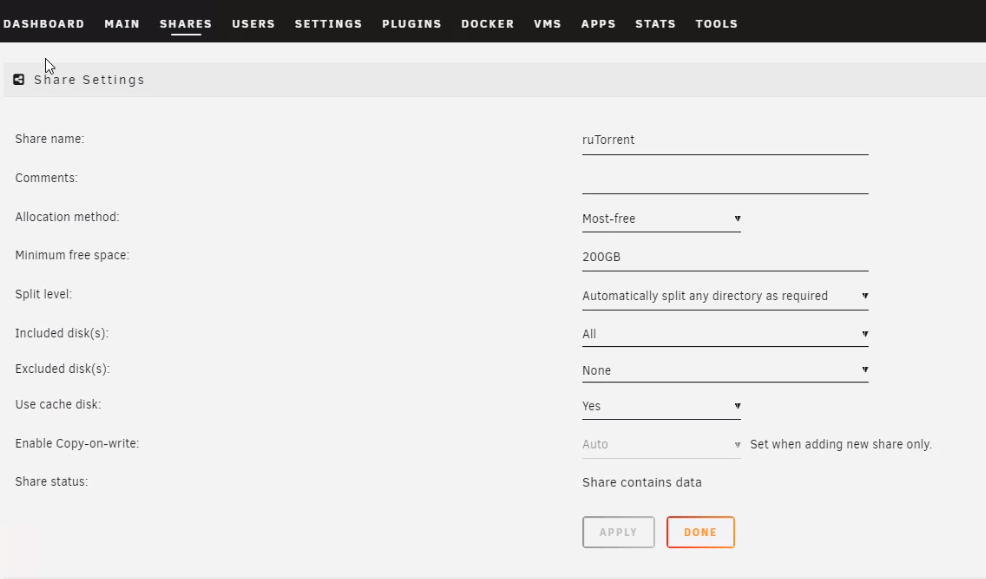
Task: Go to the Tools tab
Action: (716, 24)
